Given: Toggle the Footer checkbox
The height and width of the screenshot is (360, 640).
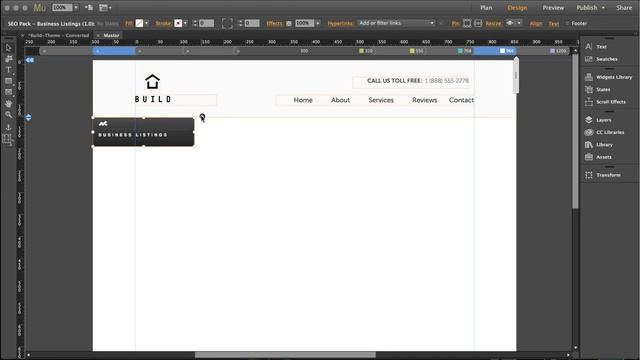Looking at the screenshot, I should click(x=567, y=24).
